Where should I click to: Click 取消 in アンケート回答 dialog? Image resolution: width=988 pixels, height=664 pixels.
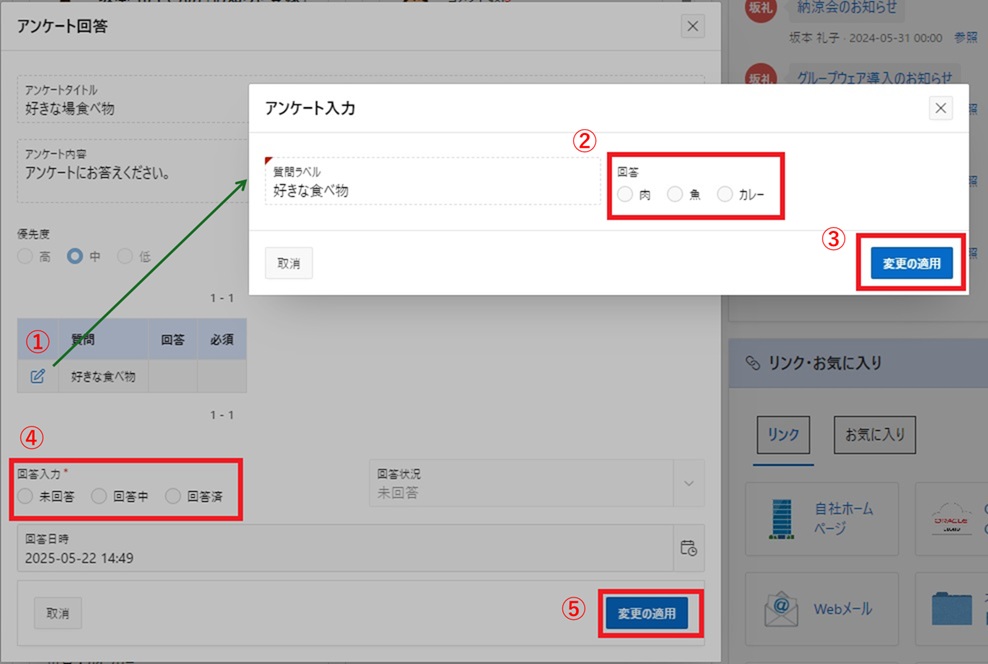point(57,613)
